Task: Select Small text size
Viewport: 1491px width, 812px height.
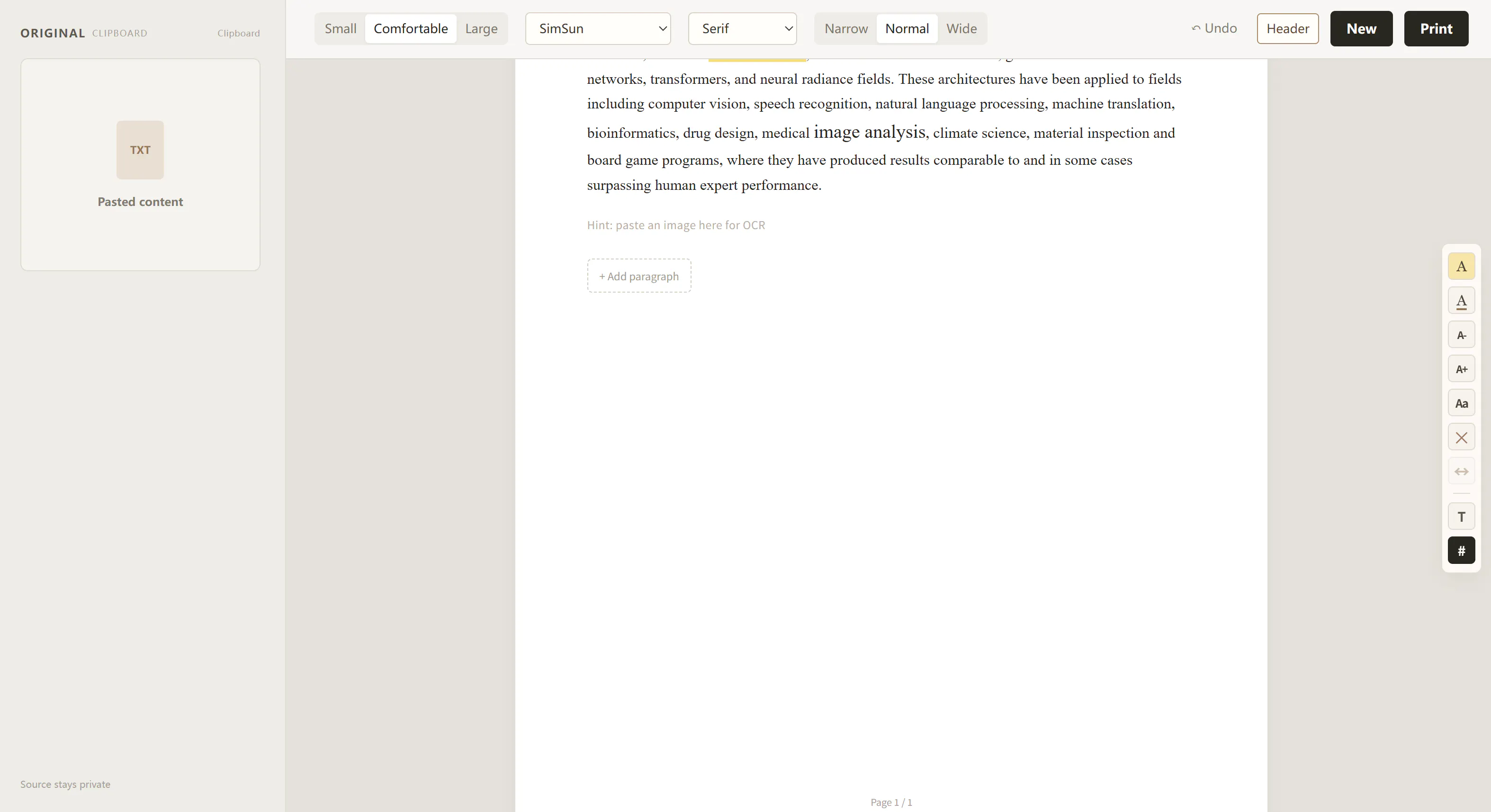Action: 341,28
